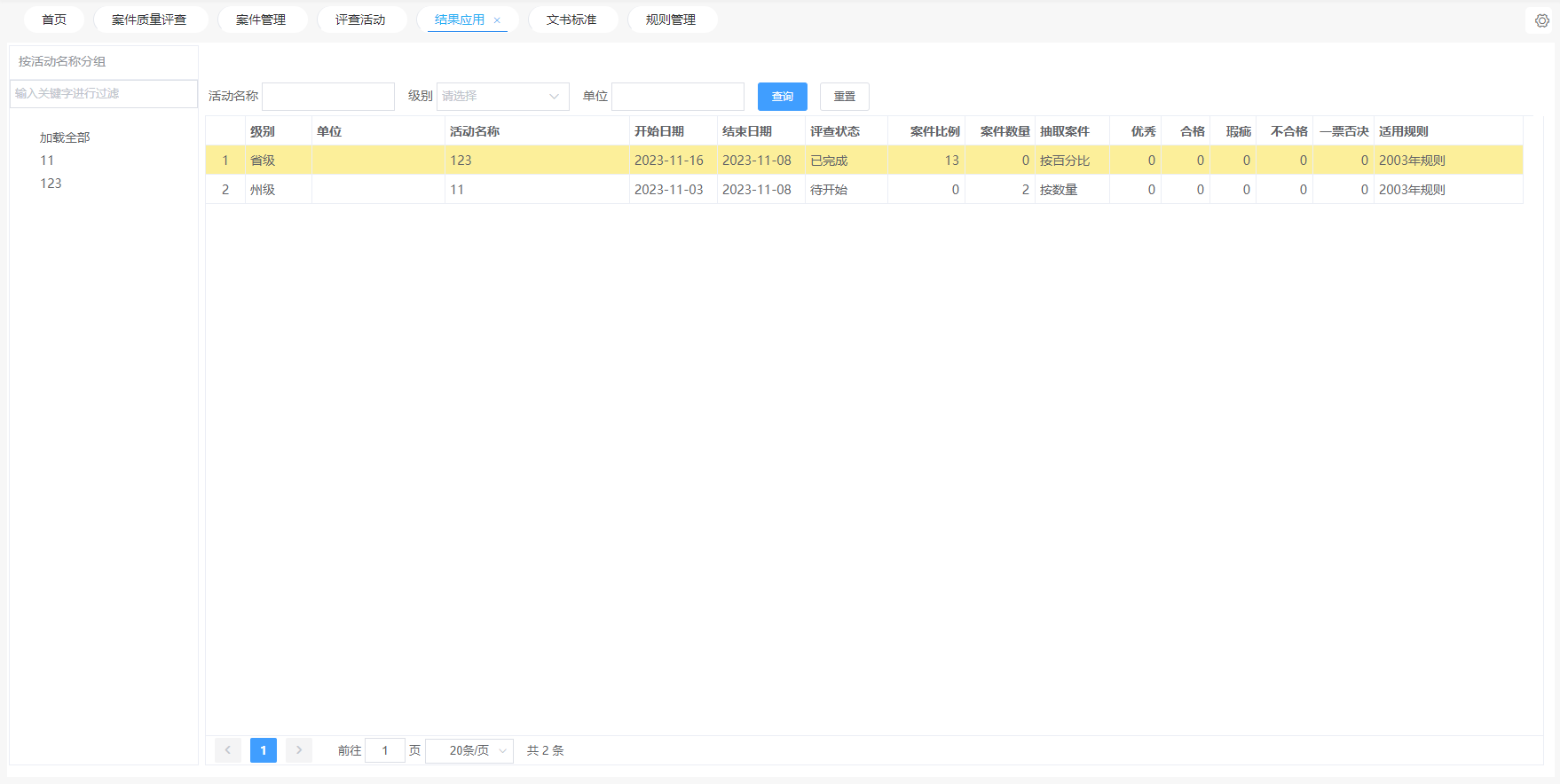Screen dimensions: 1560x784
Task: Focus the keyword filter input
Action: 104,93
